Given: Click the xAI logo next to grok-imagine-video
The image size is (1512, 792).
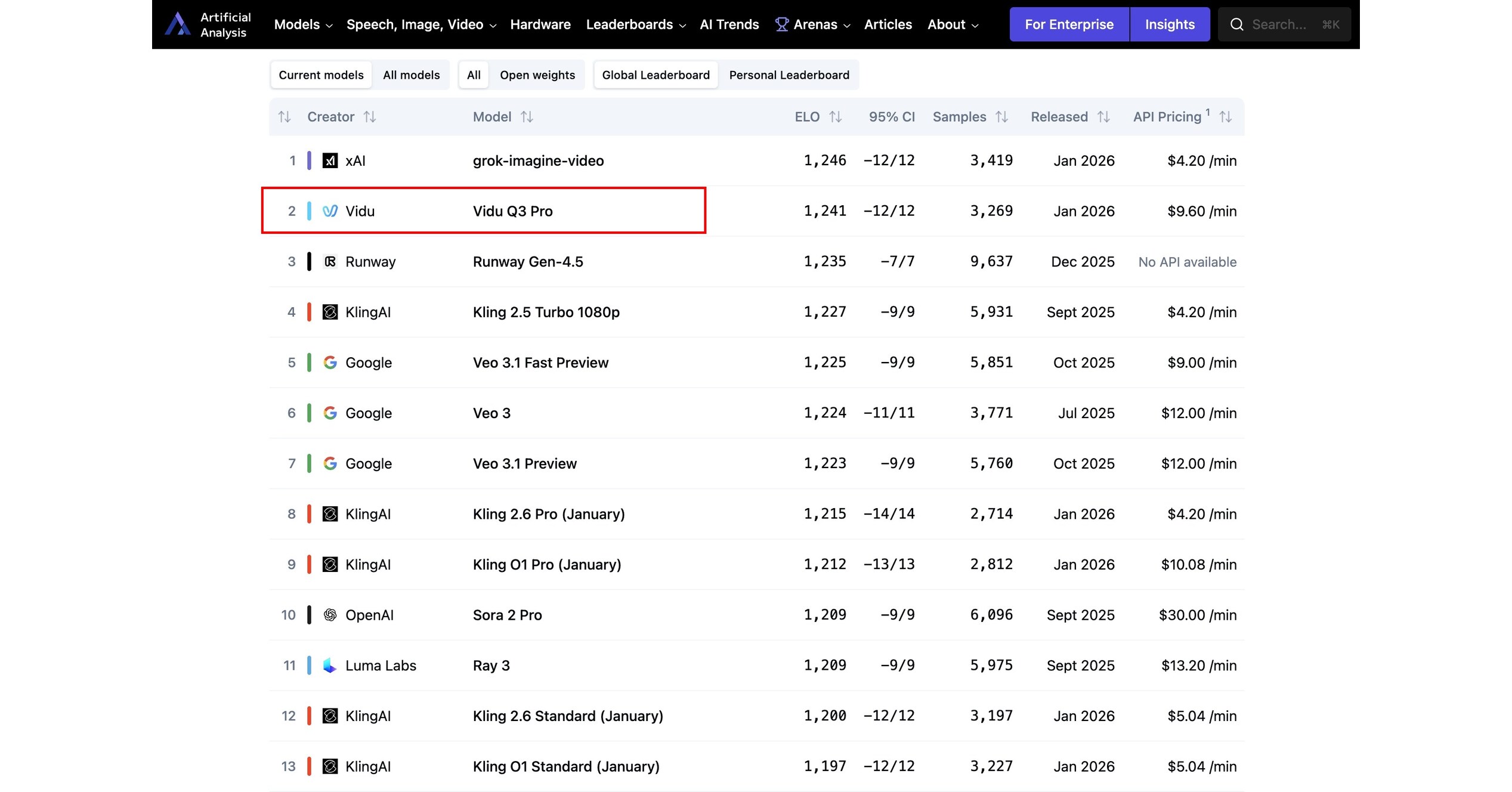Looking at the screenshot, I should [331, 160].
